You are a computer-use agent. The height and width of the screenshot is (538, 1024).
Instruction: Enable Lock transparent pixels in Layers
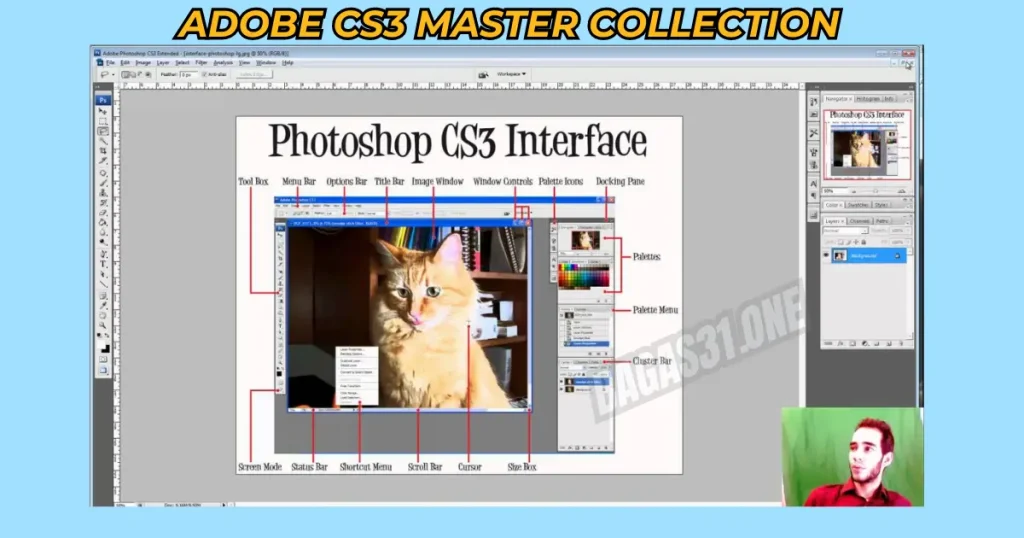[840, 242]
